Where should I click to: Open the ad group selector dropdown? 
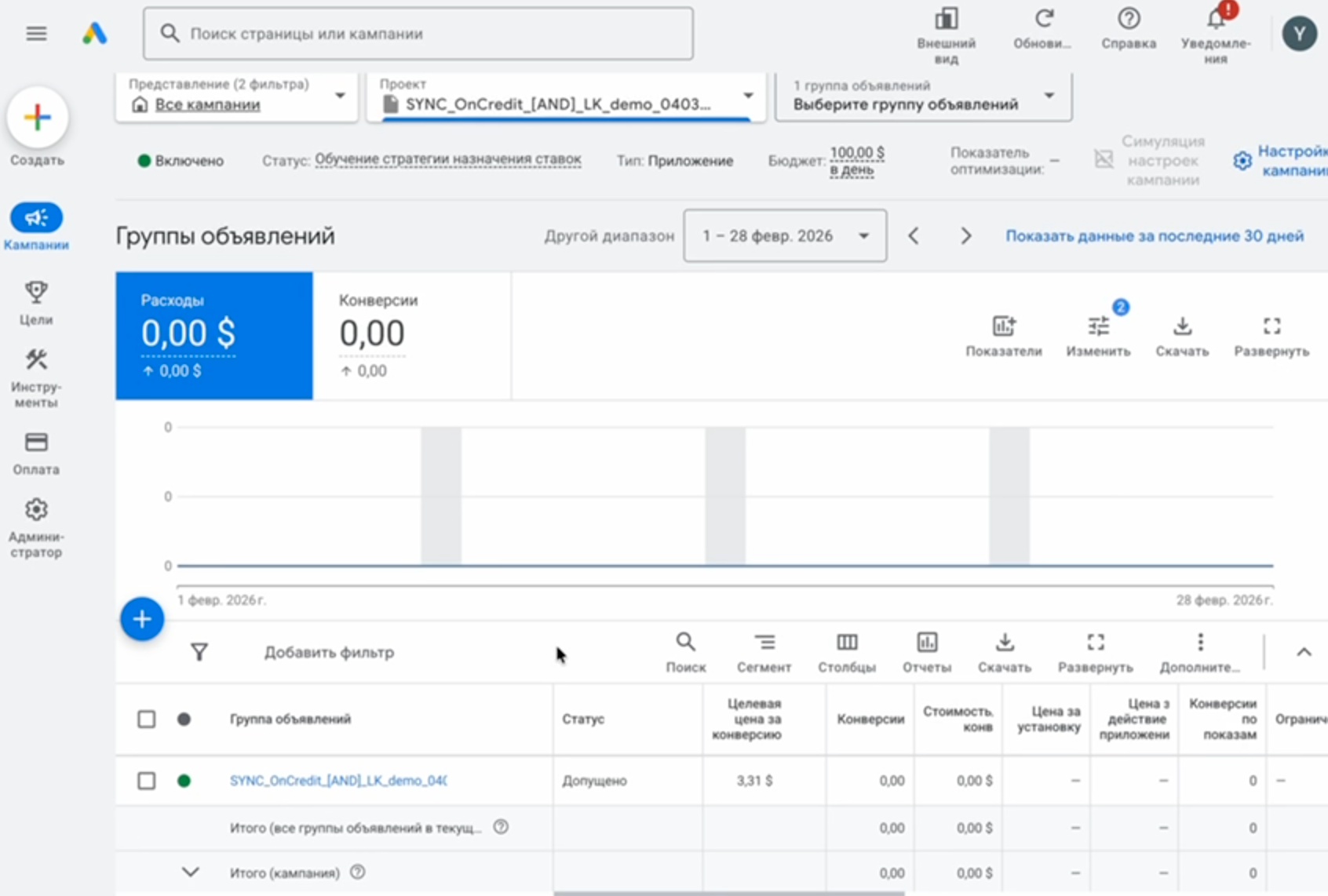click(923, 97)
